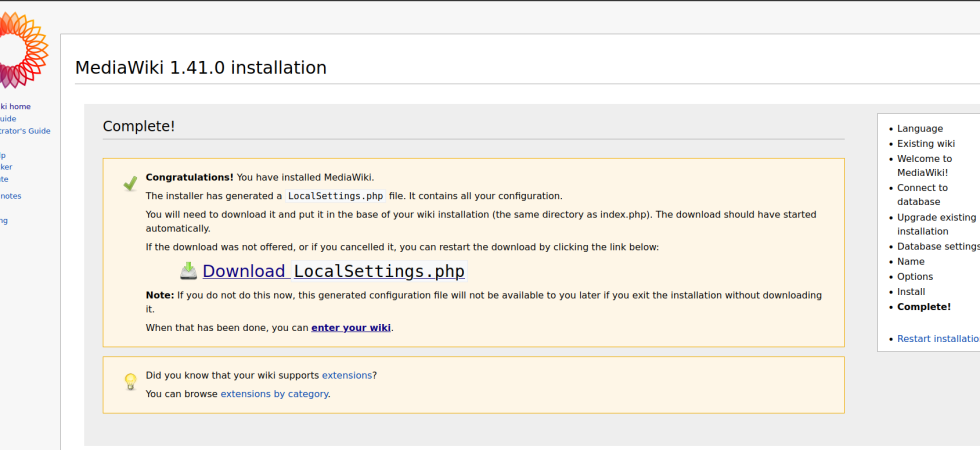Select the 'Connect to database' step
This screenshot has height=450, width=980.
pos(922,194)
